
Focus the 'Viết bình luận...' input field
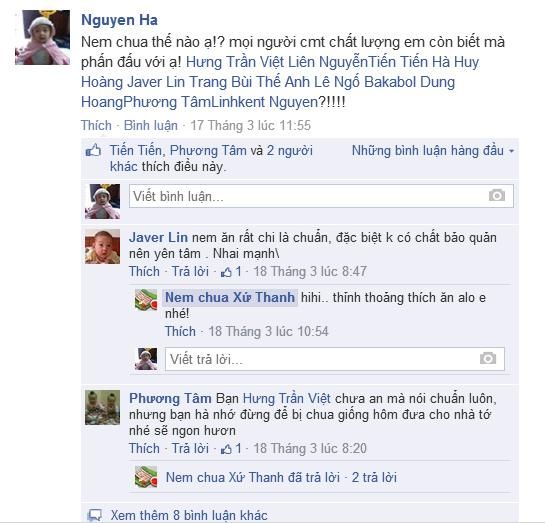coord(321,196)
